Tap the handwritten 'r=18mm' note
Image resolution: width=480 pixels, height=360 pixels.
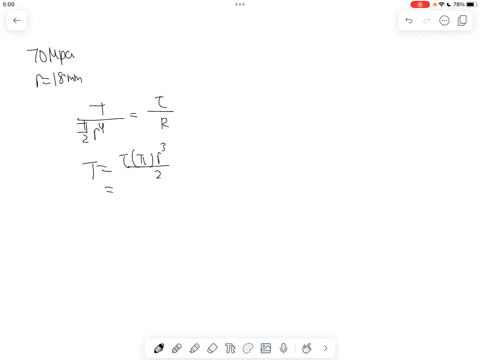[x=59, y=80]
